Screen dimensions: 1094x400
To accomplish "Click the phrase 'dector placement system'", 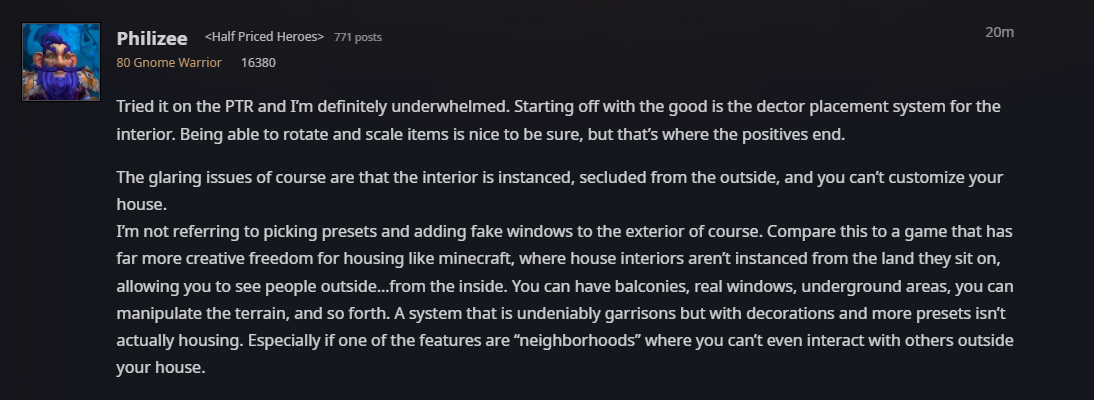I will tap(835, 106).
